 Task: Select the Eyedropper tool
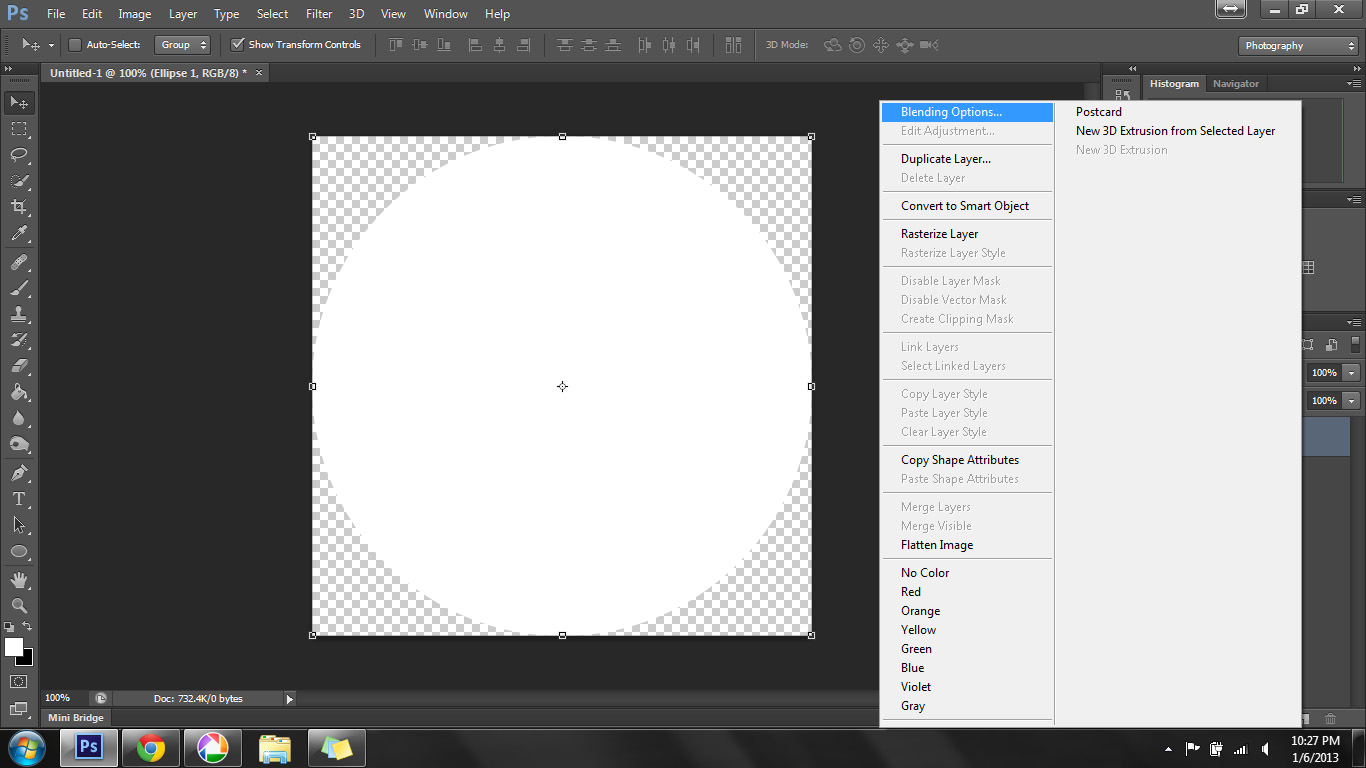coord(19,234)
